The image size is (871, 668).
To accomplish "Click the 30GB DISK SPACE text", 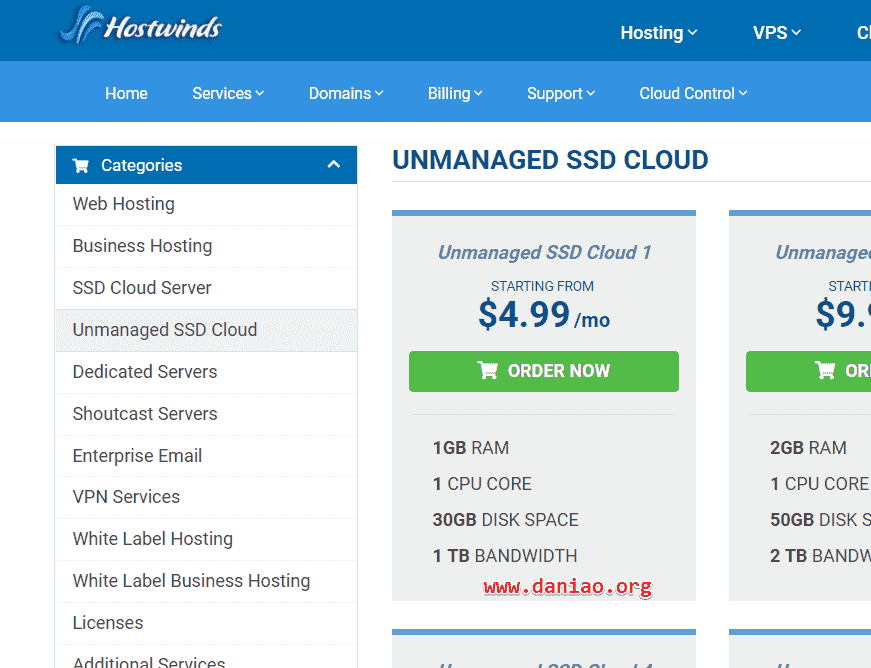I will pyautogui.click(x=505, y=520).
